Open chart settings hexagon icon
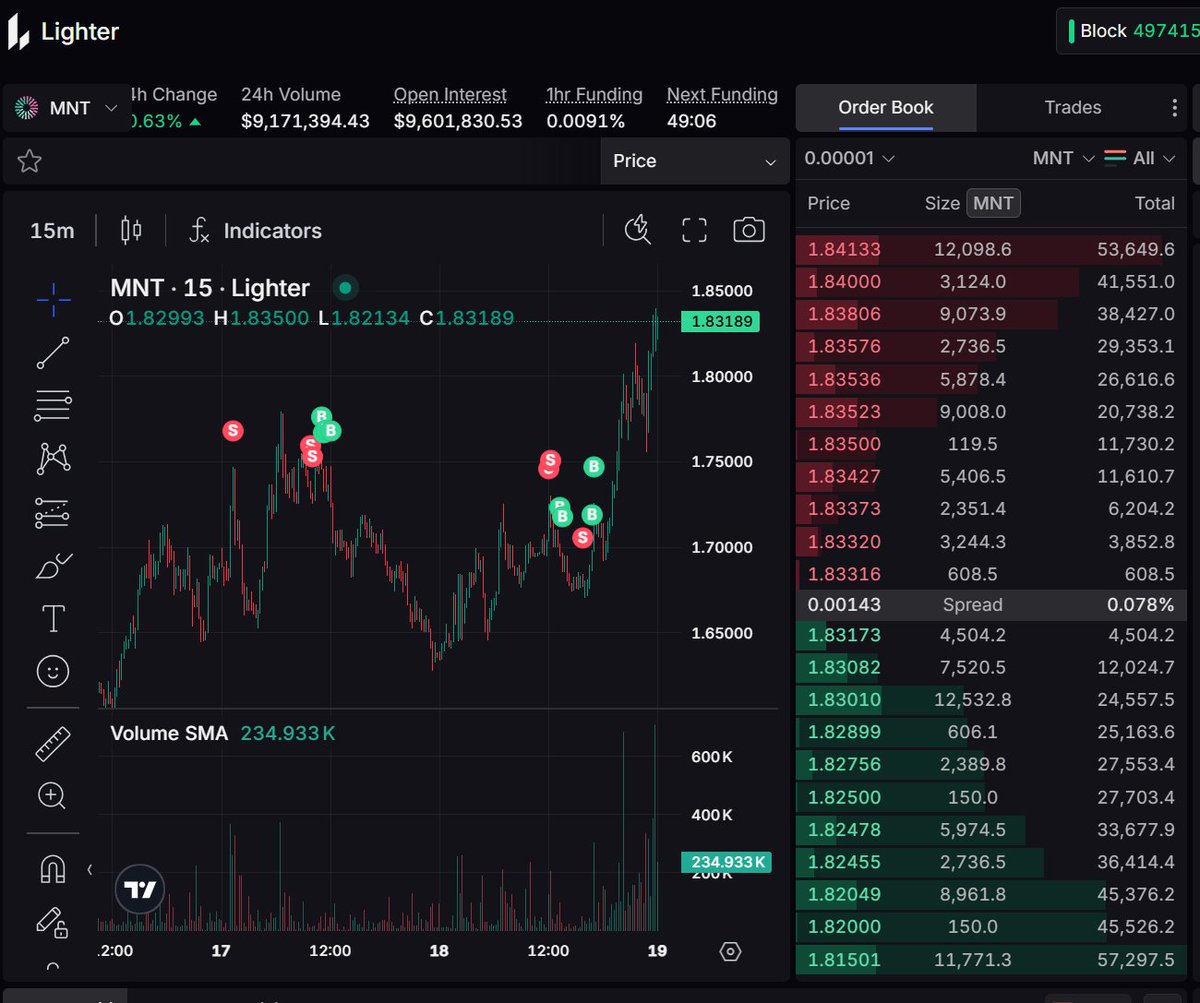 [730, 951]
